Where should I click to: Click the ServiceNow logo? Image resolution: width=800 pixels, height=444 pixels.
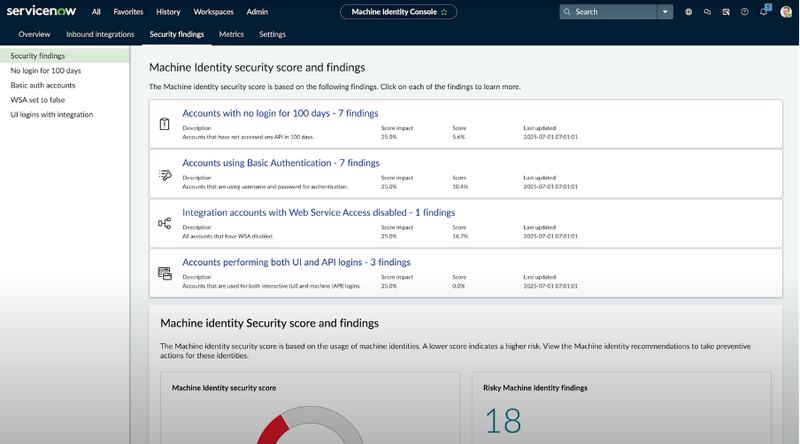(41, 11)
